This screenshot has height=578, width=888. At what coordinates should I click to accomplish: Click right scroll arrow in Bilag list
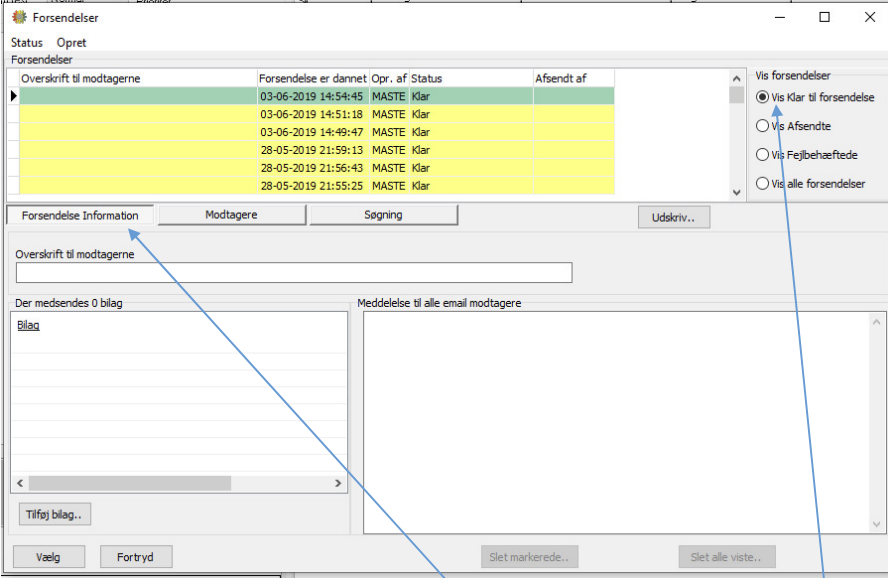(338, 483)
